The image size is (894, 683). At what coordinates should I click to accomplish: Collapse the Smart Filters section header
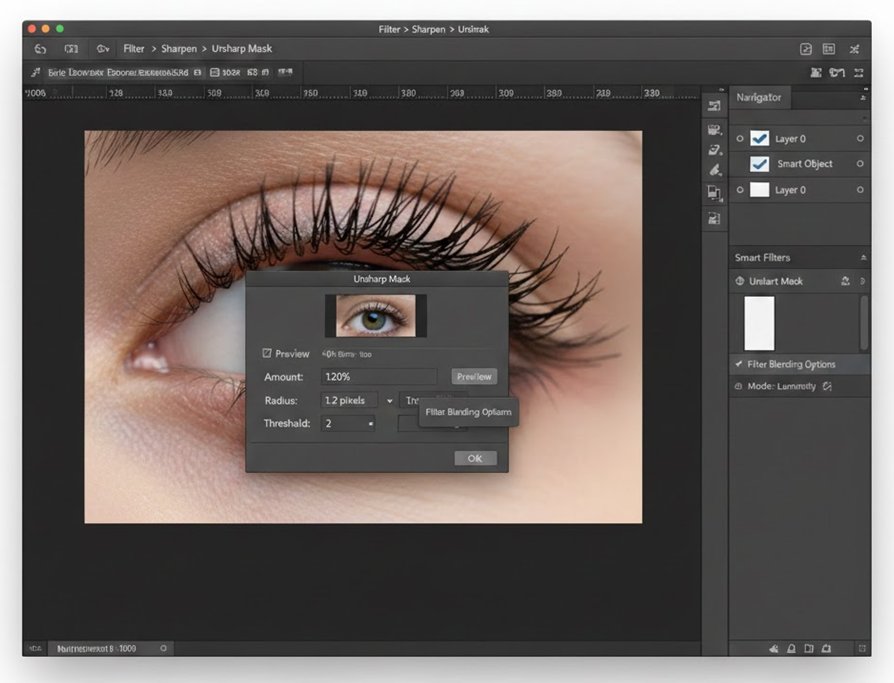[x=864, y=257]
